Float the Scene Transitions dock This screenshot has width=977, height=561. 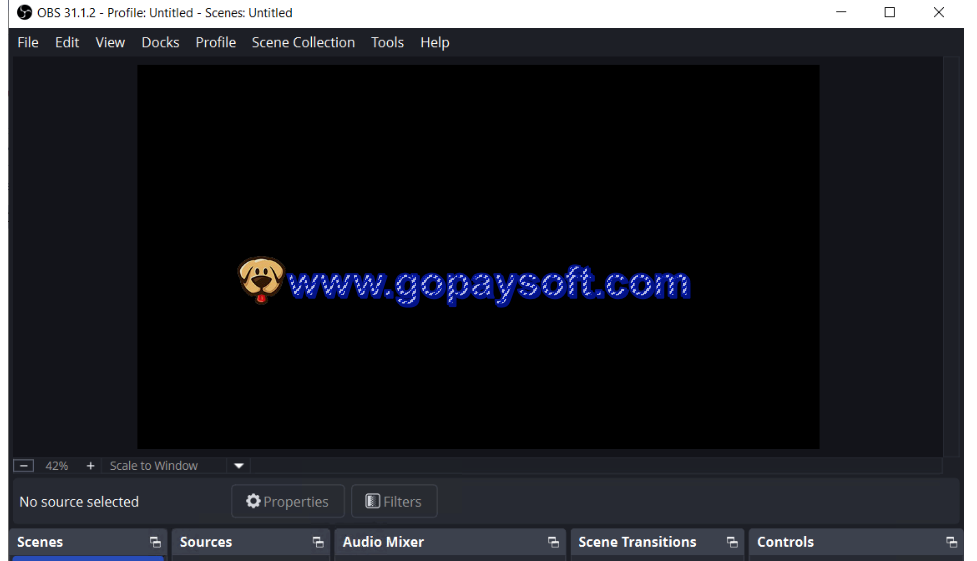(x=732, y=542)
